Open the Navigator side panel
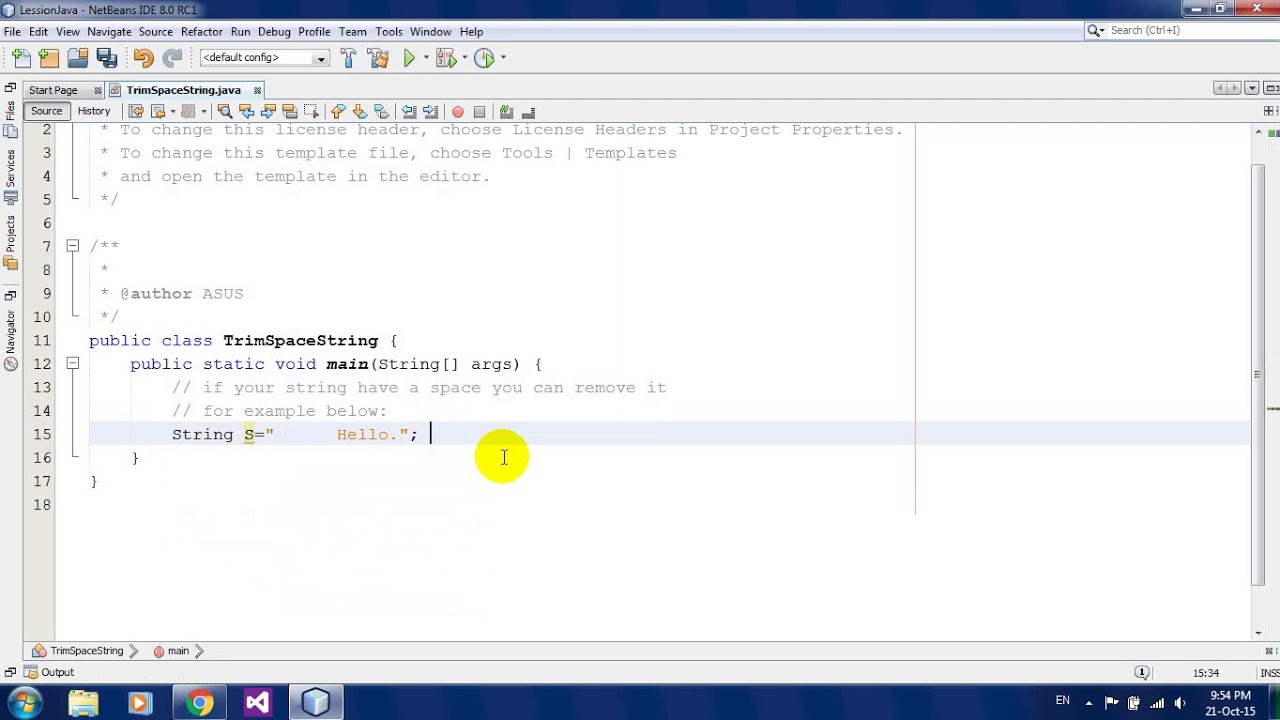The height and width of the screenshot is (720, 1280). [10, 339]
